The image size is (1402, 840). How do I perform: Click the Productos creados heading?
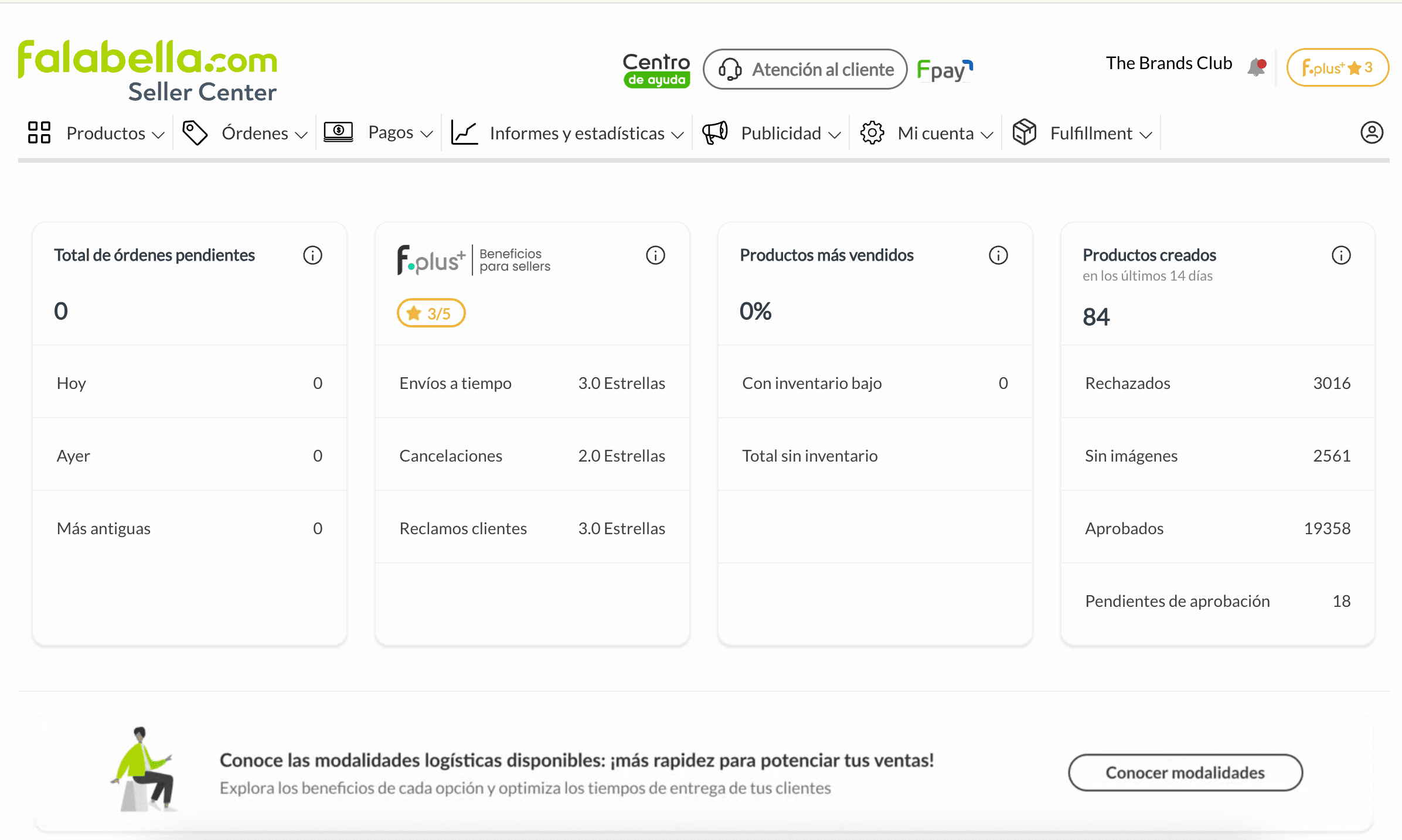(1149, 255)
